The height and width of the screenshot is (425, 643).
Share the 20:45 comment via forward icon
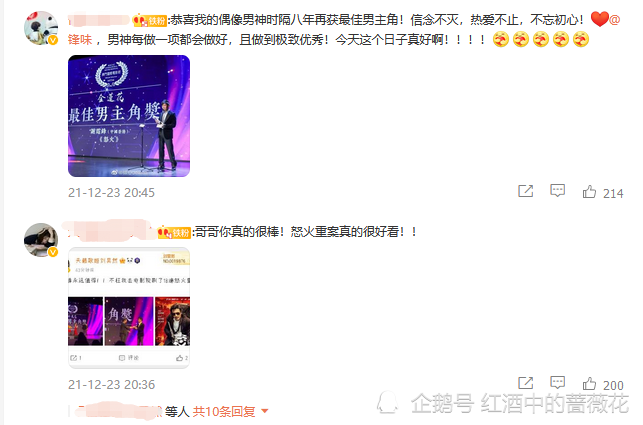[x=525, y=191]
